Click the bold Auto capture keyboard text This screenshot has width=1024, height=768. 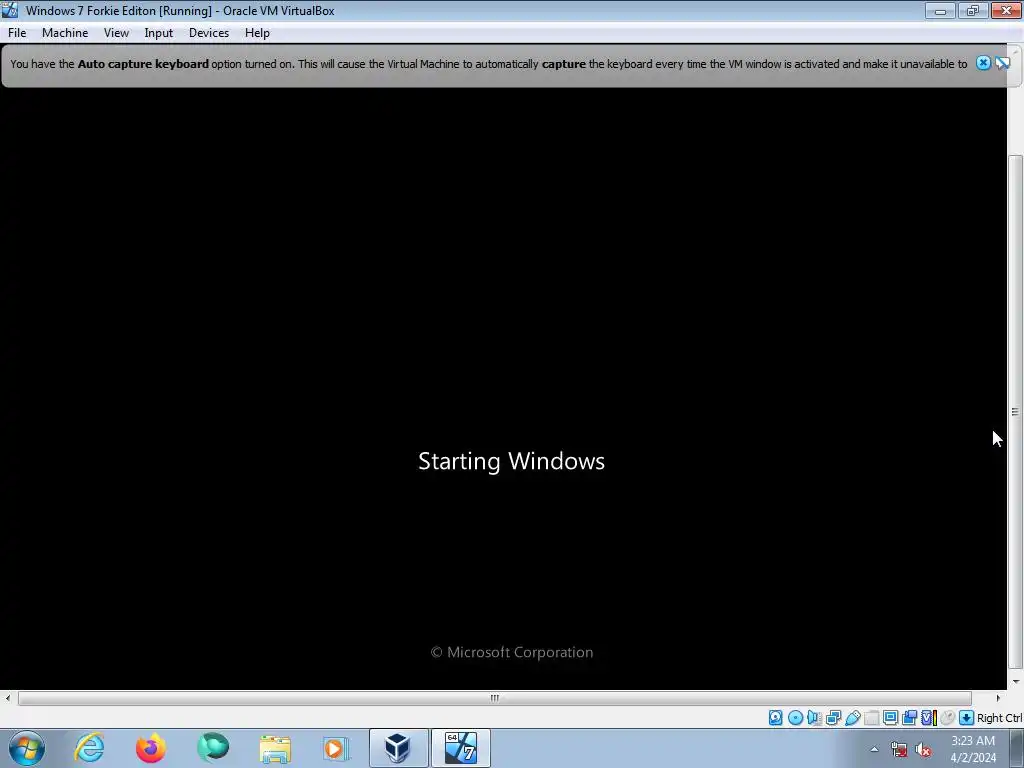(143, 63)
